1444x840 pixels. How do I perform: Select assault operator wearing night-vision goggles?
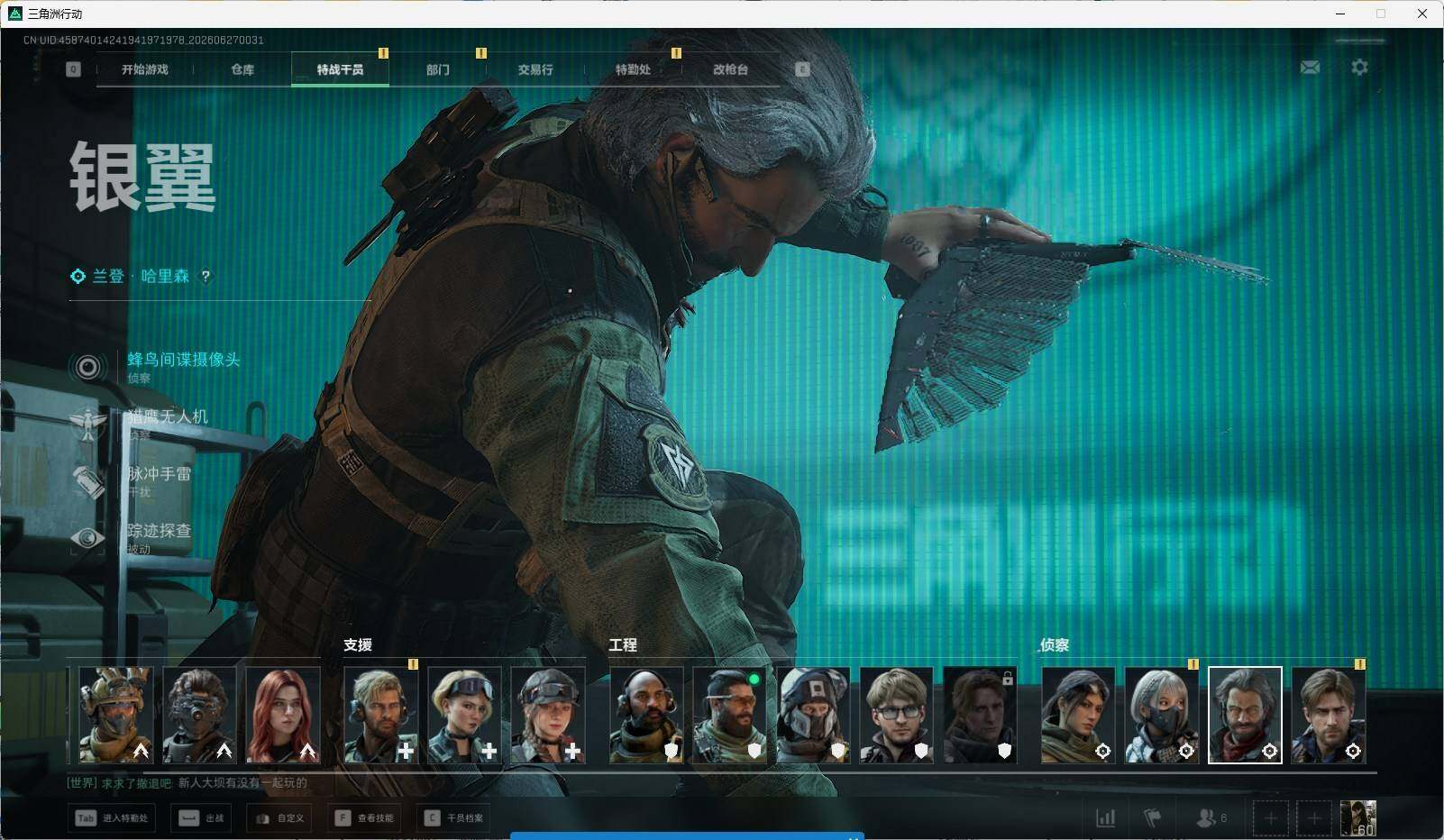click(199, 715)
